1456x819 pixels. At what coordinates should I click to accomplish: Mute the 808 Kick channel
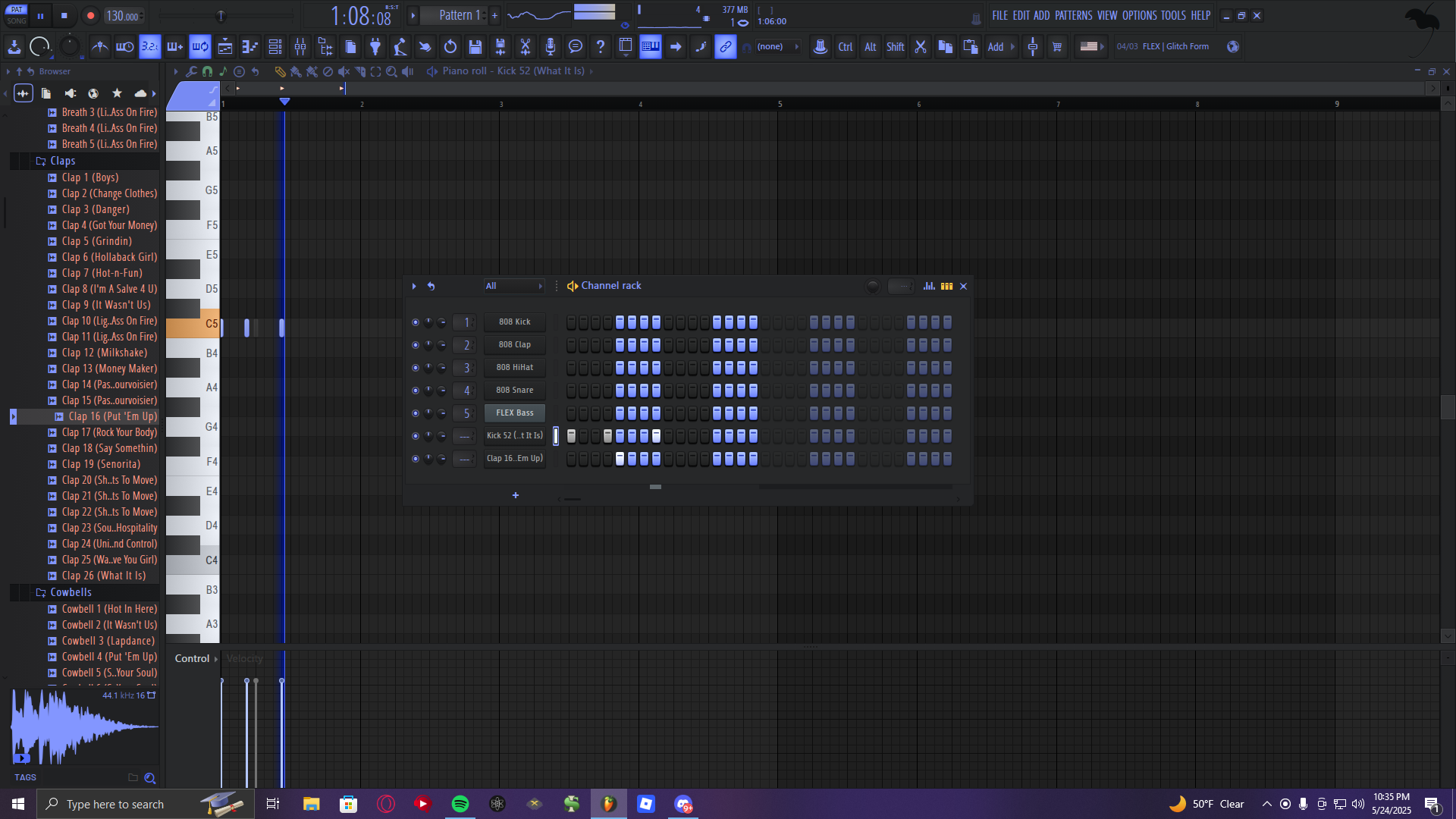pyautogui.click(x=415, y=322)
